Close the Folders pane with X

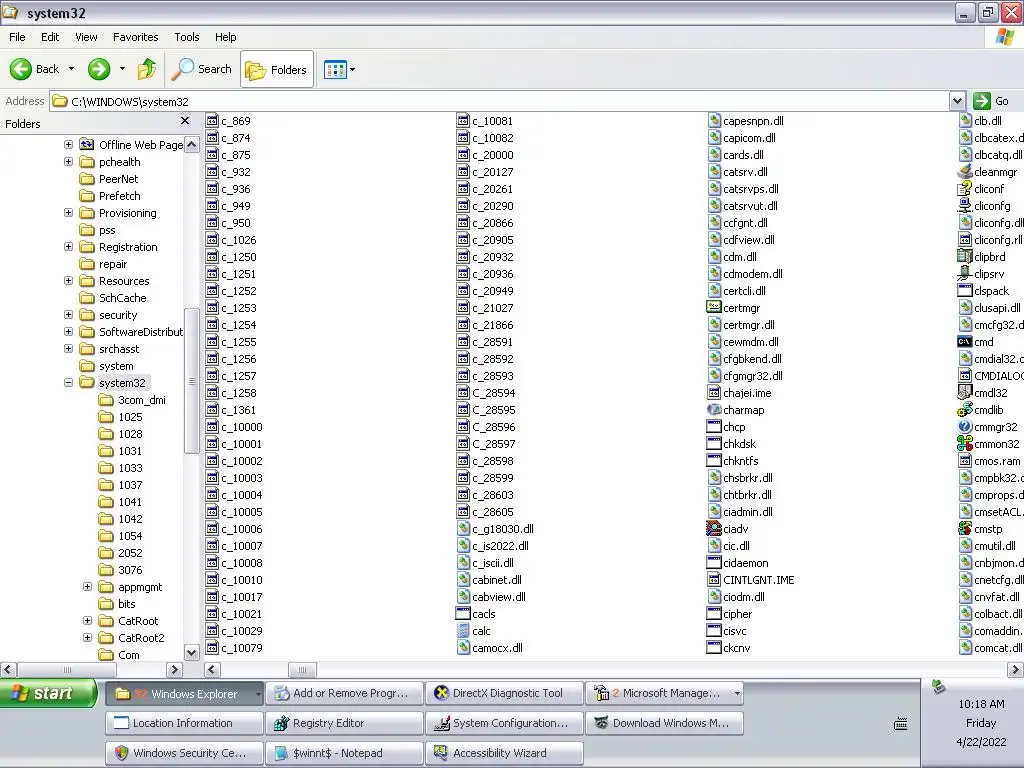(x=185, y=121)
